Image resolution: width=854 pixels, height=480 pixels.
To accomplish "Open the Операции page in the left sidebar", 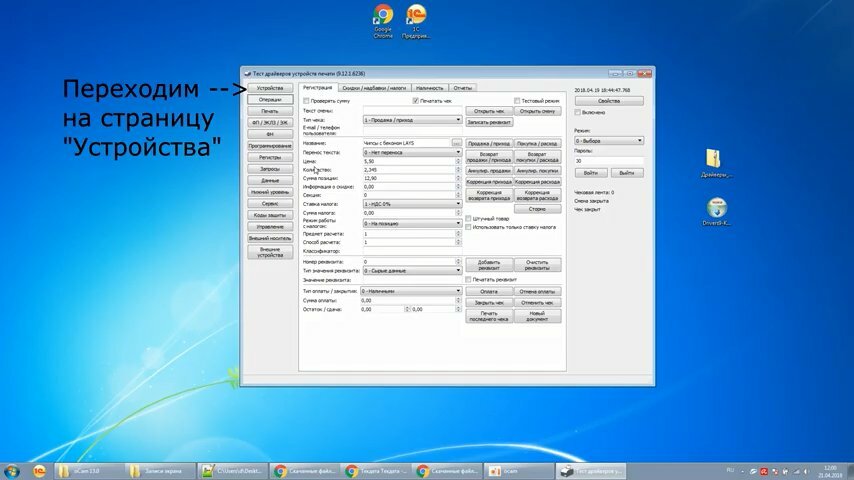I will (270, 100).
